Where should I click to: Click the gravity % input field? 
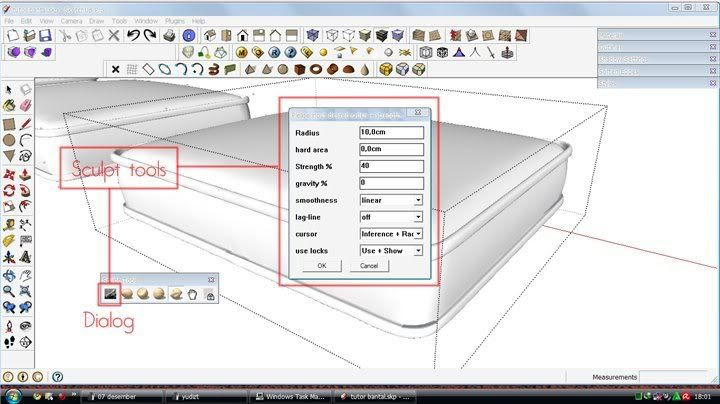pos(391,183)
